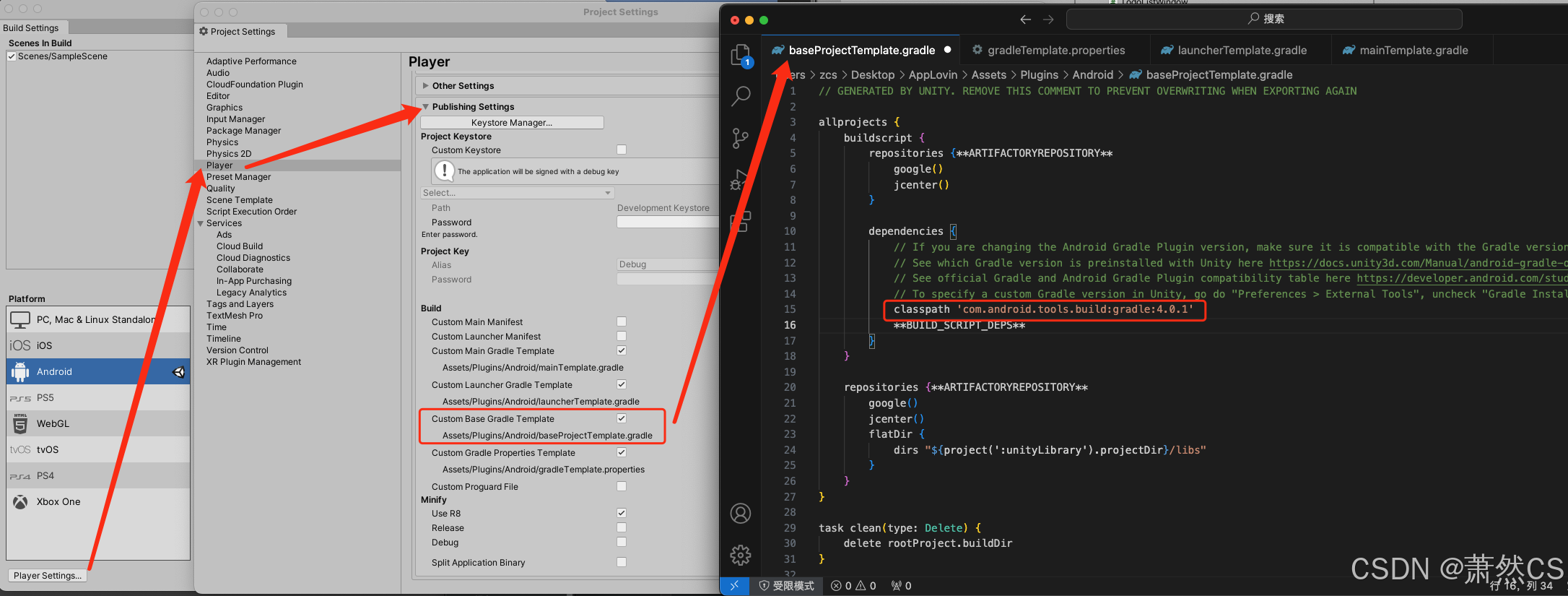This screenshot has height=596, width=1568.
Task: Click cursor position indicator in status bar
Action: [1521, 586]
